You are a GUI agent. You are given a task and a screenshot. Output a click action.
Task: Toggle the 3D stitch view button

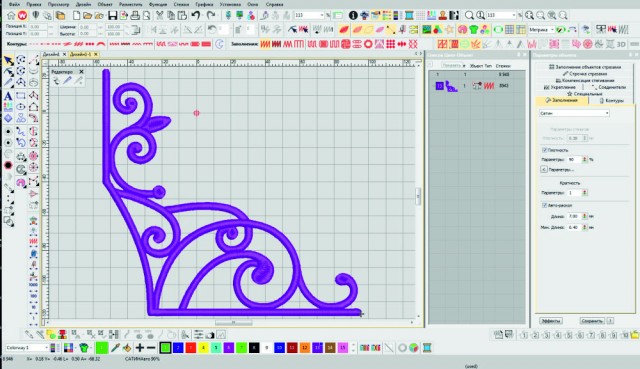click(621, 44)
